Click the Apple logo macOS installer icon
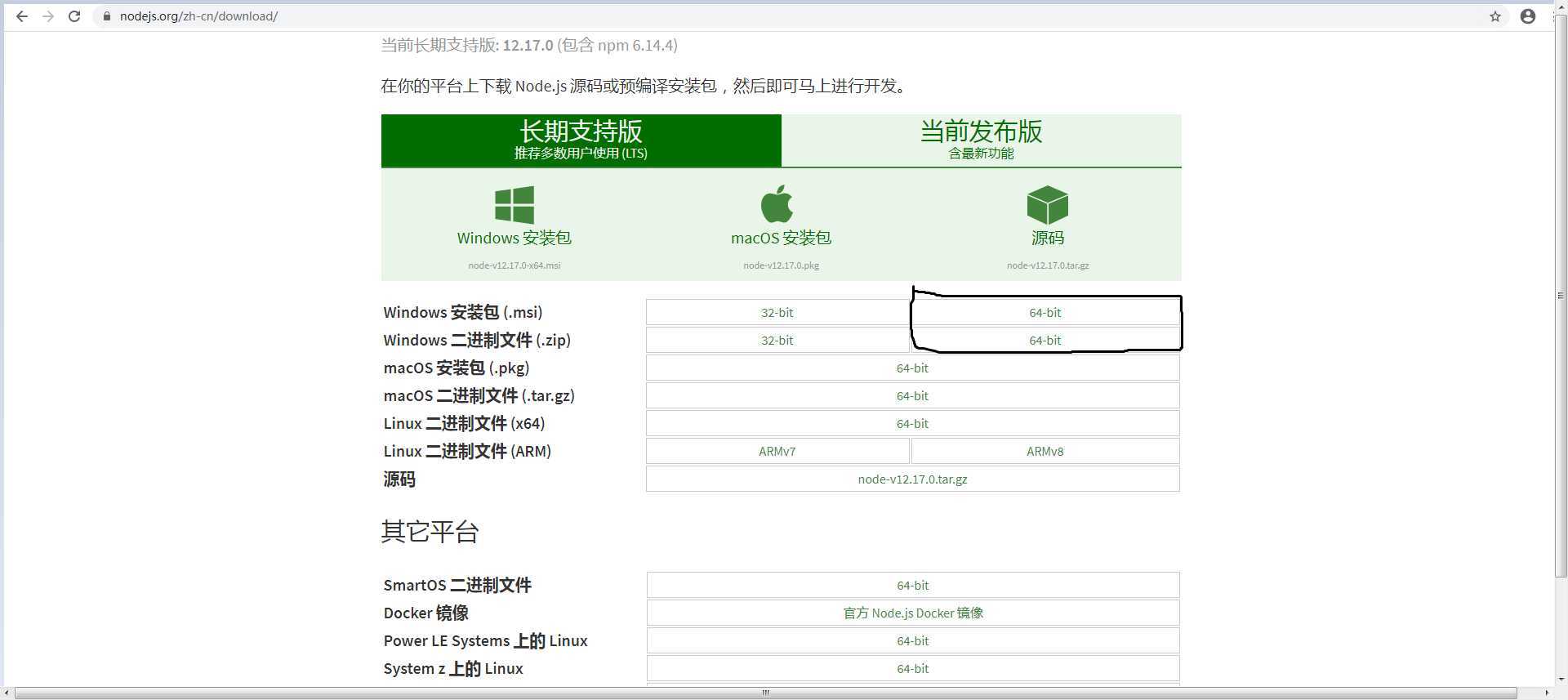This screenshot has height=700, width=1568. click(777, 203)
